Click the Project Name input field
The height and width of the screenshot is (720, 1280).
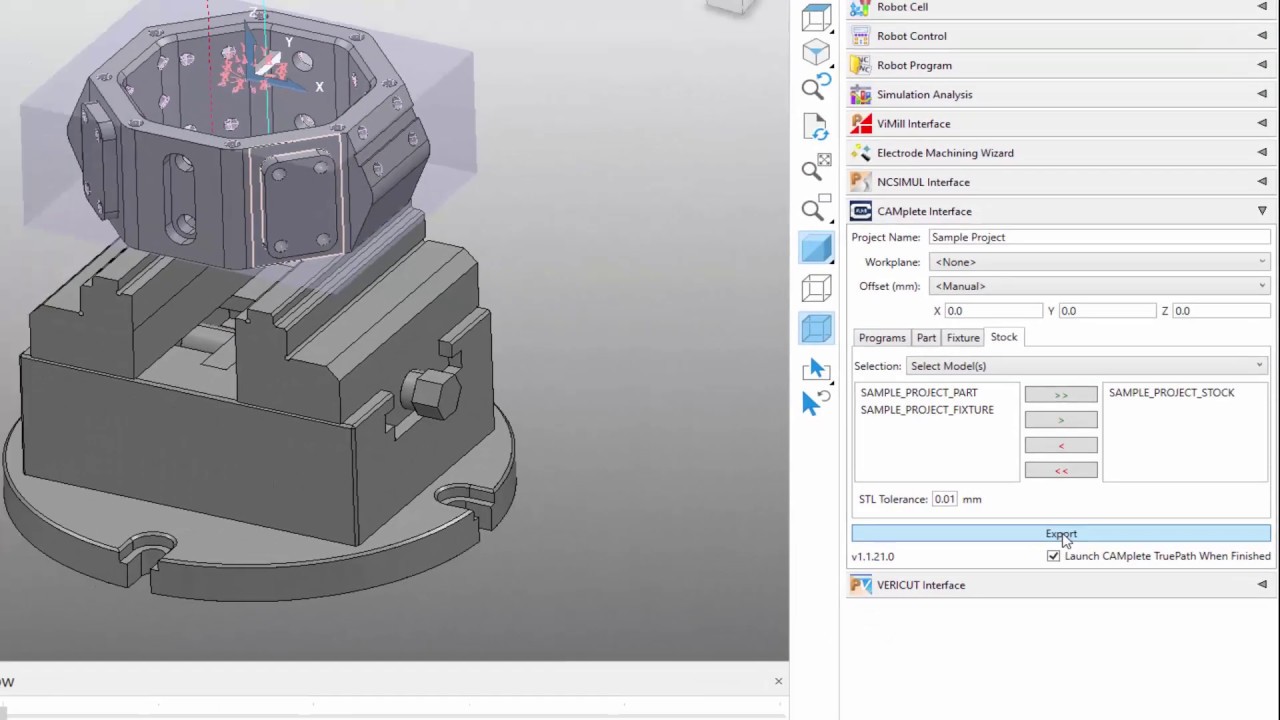pyautogui.click(x=1100, y=237)
